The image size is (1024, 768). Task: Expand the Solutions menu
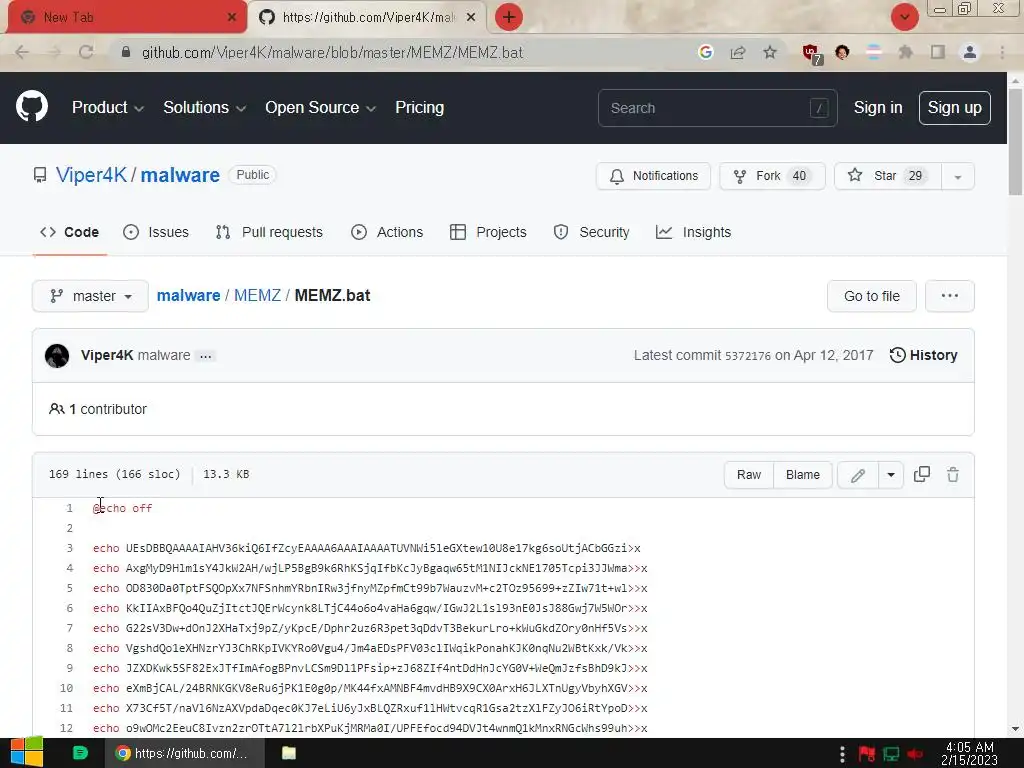click(204, 107)
